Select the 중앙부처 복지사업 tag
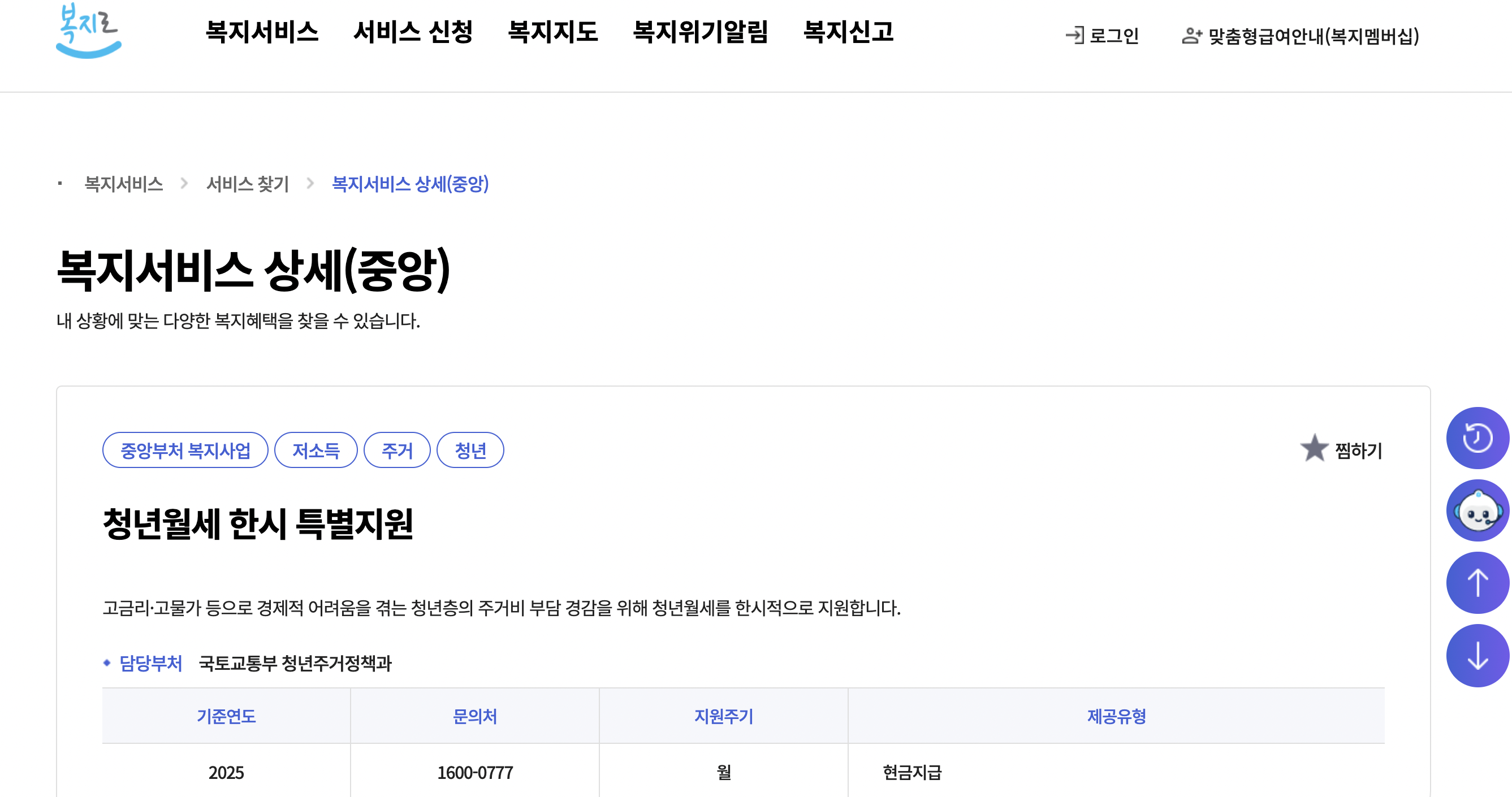The width and height of the screenshot is (1512, 797). pyautogui.click(x=185, y=450)
